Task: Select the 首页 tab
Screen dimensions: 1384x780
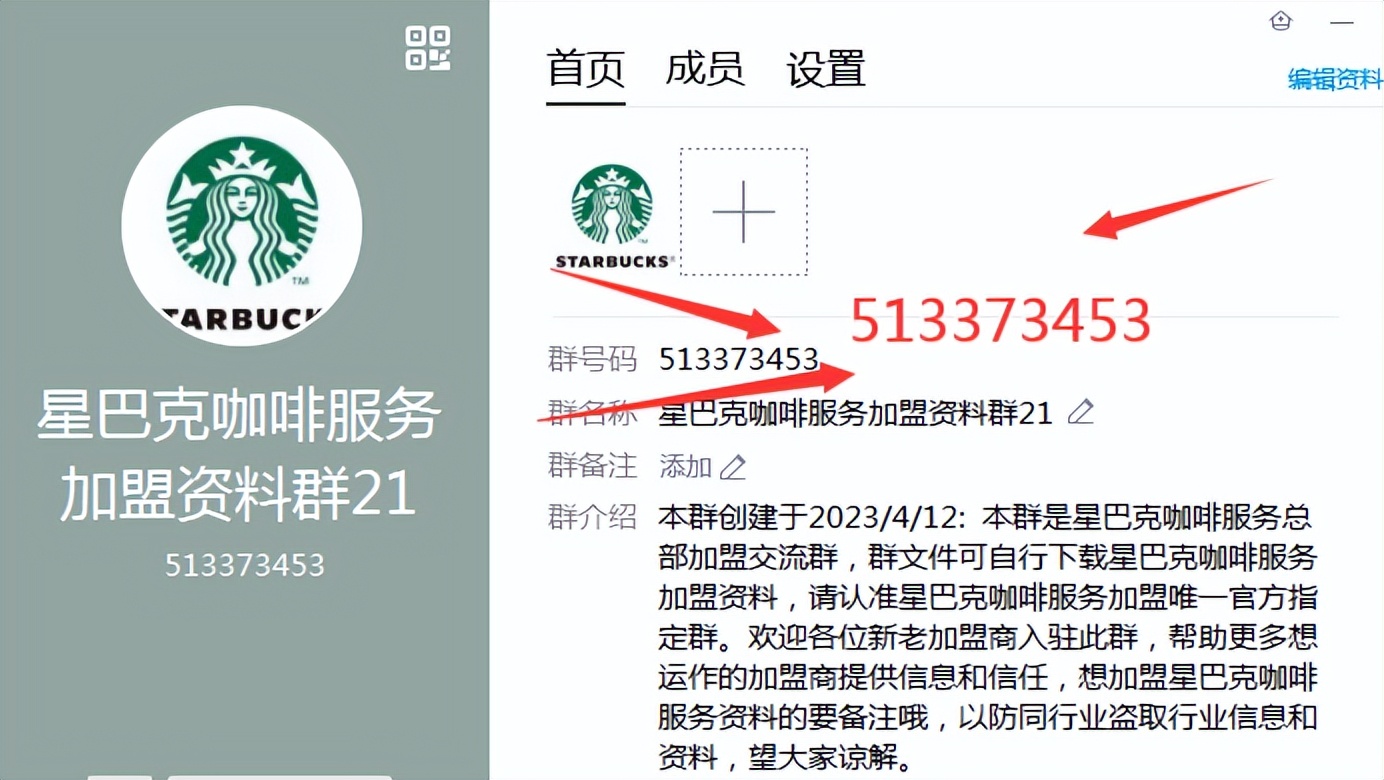Action: (x=584, y=68)
